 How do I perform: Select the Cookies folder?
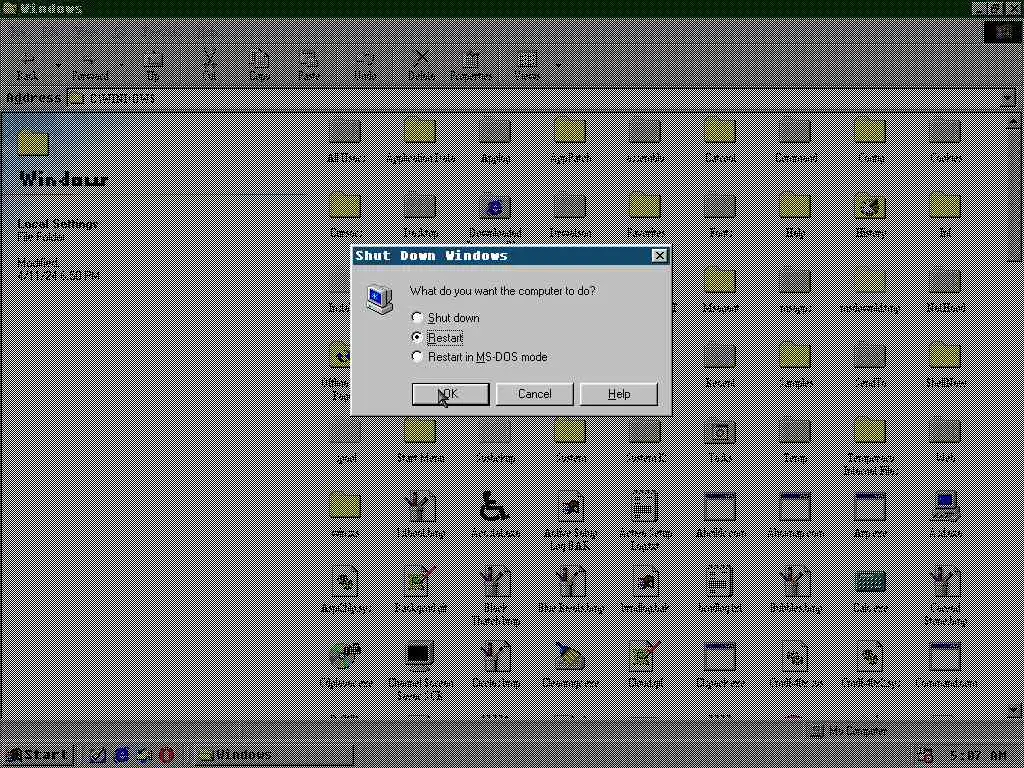(945, 140)
